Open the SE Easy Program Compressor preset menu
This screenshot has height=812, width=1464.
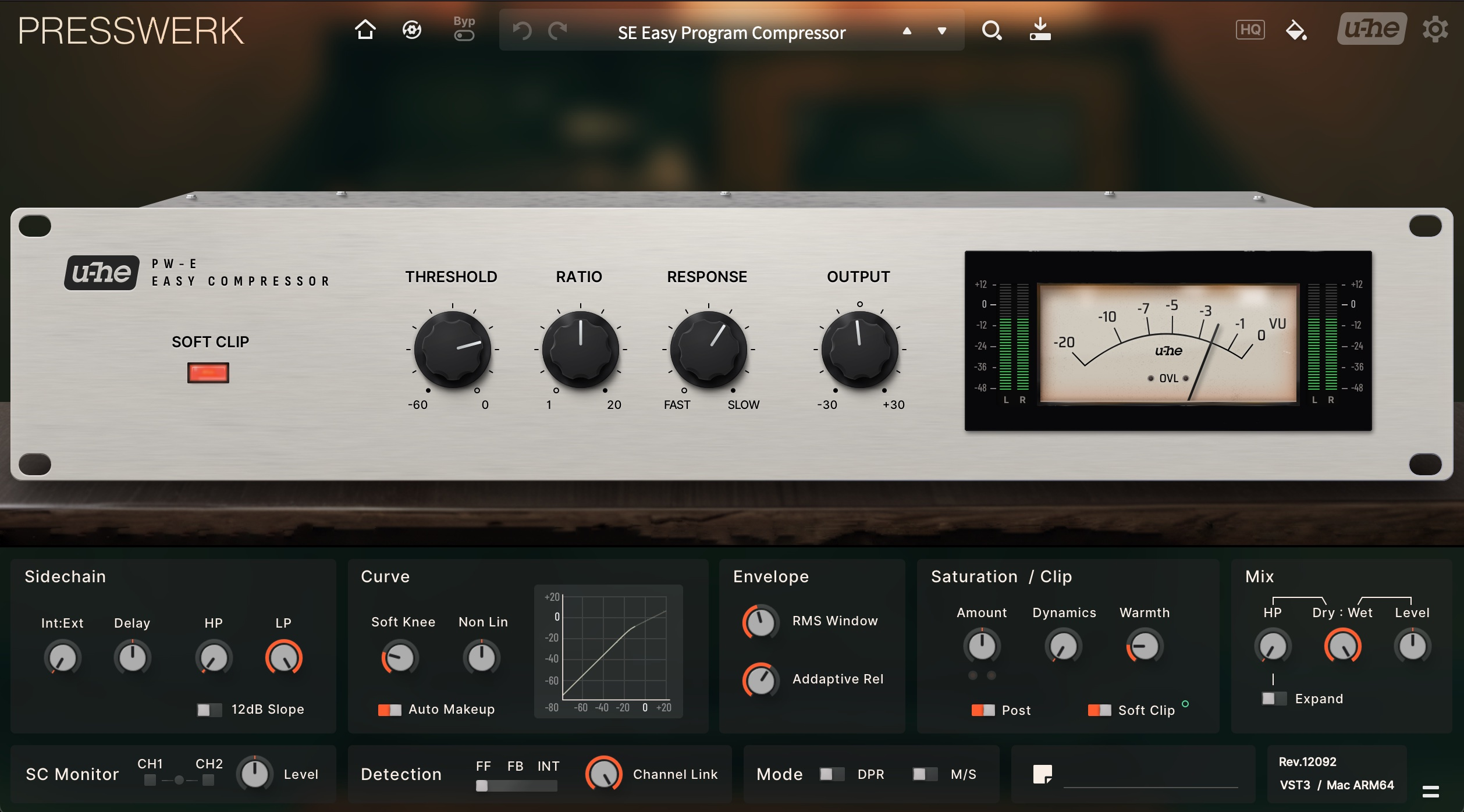(x=731, y=33)
